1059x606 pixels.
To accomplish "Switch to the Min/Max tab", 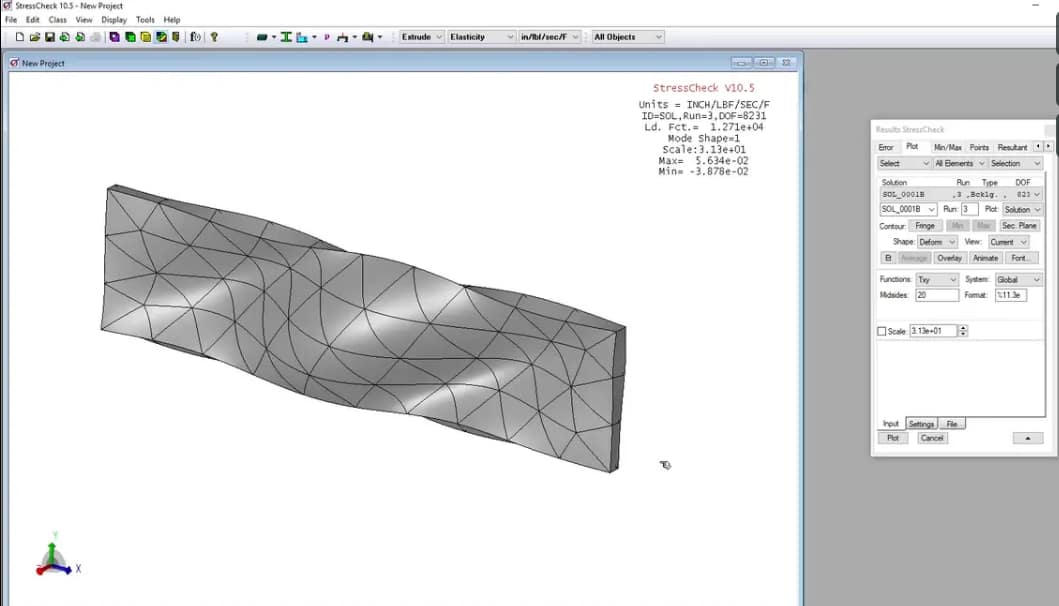I will (948, 146).
